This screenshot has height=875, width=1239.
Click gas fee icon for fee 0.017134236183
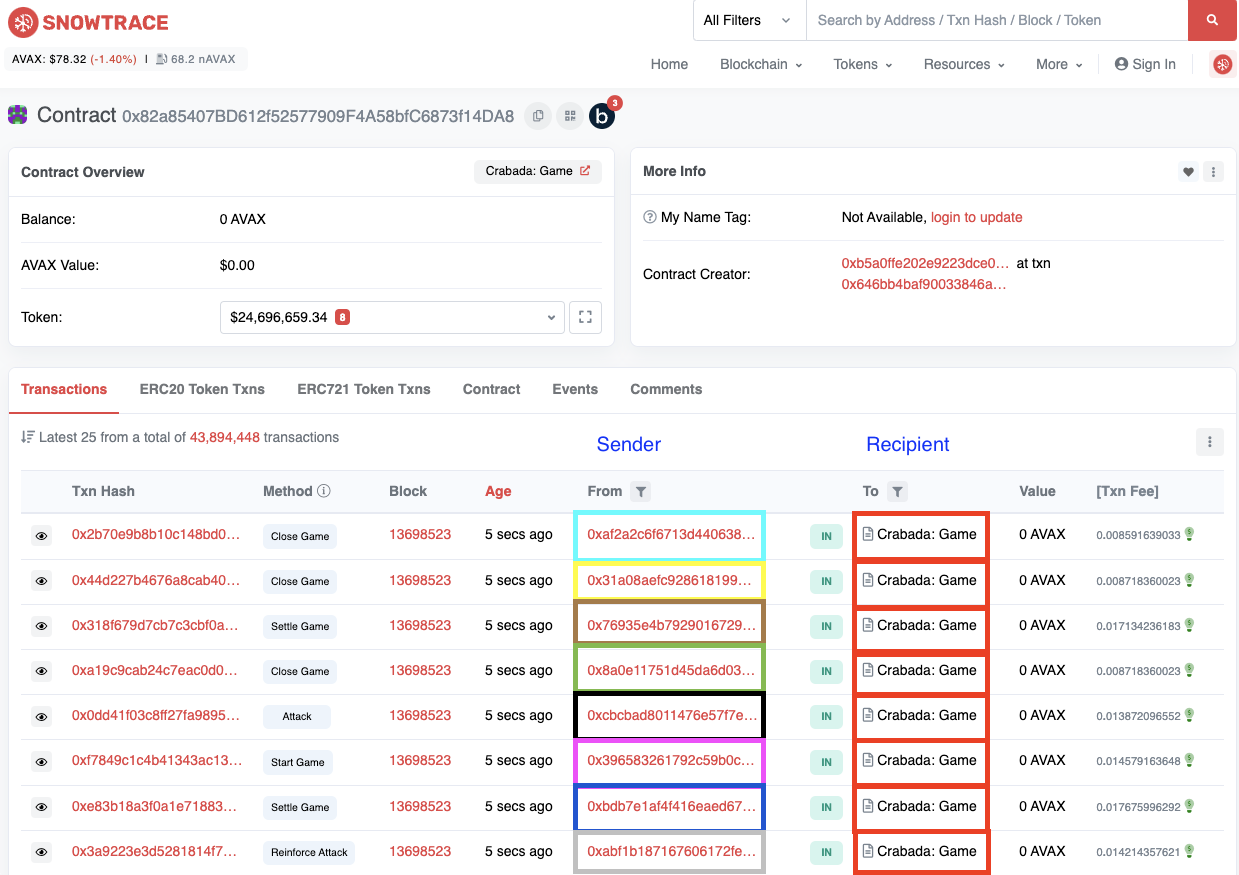click(x=1190, y=625)
